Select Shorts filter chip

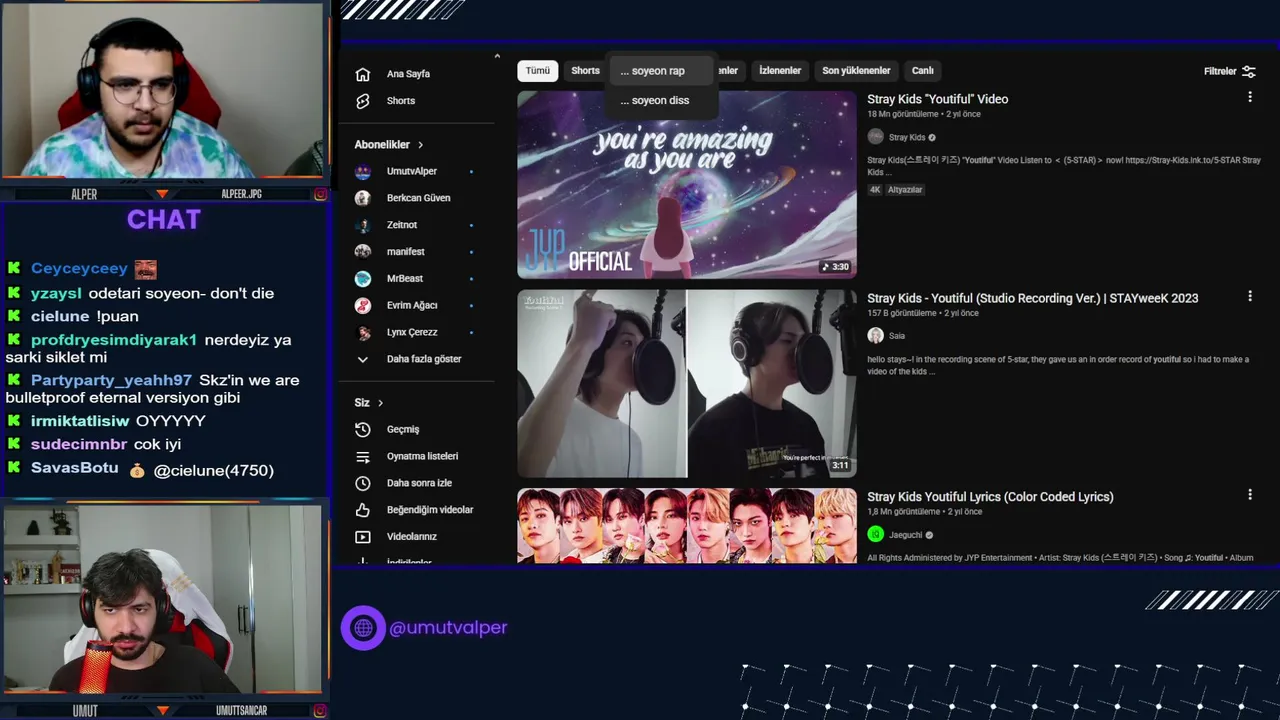(x=585, y=71)
